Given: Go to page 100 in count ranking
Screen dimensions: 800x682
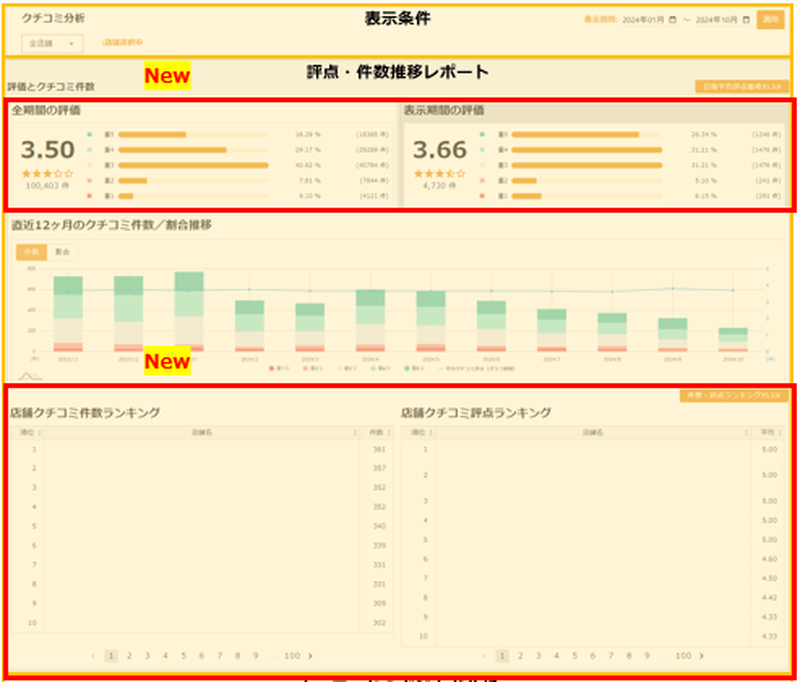Looking at the screenshot, I should (291, 656).
